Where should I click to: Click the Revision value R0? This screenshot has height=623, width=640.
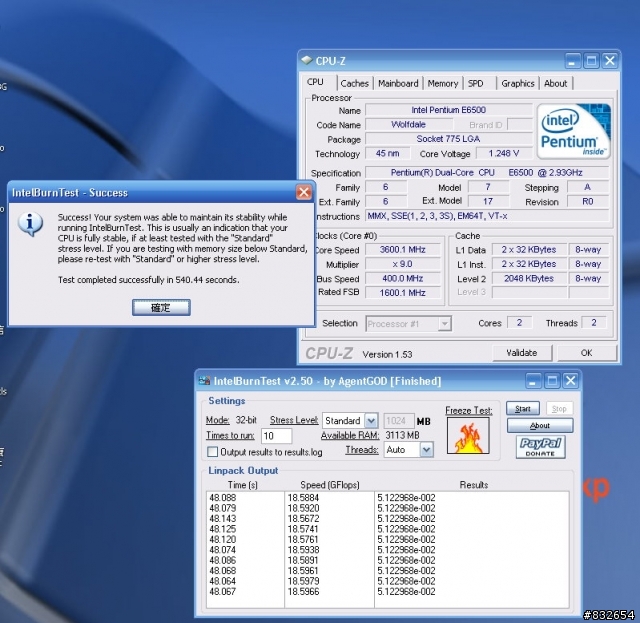click(588, 202)
